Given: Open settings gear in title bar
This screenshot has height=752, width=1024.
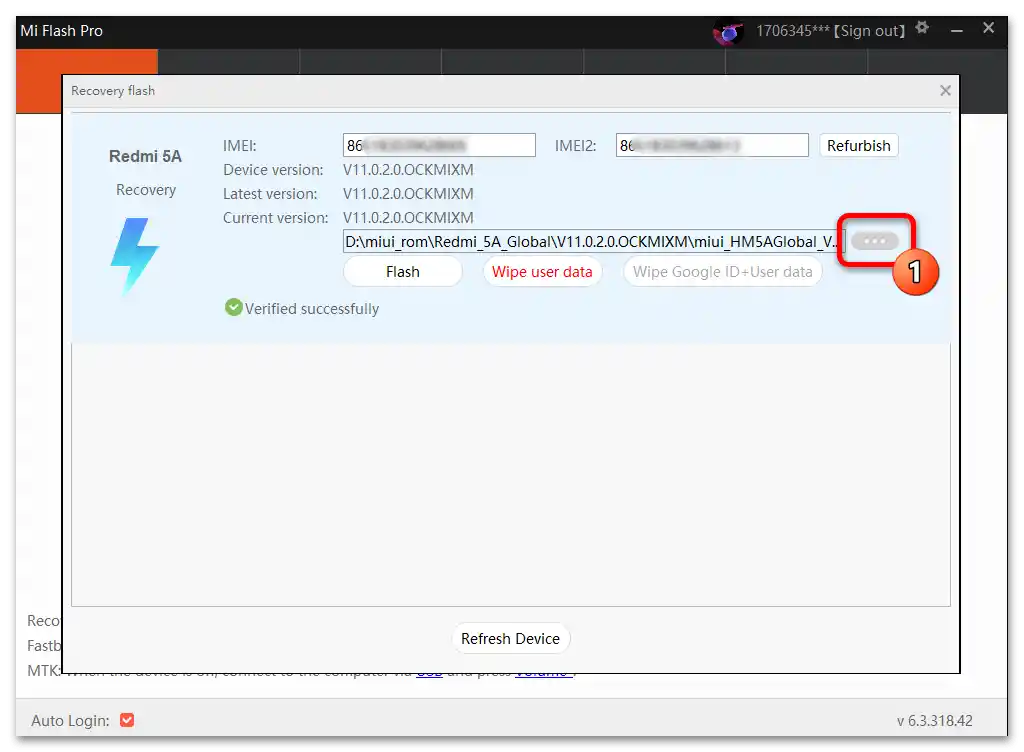Looking at the screenshot, I should coord(921,28).
